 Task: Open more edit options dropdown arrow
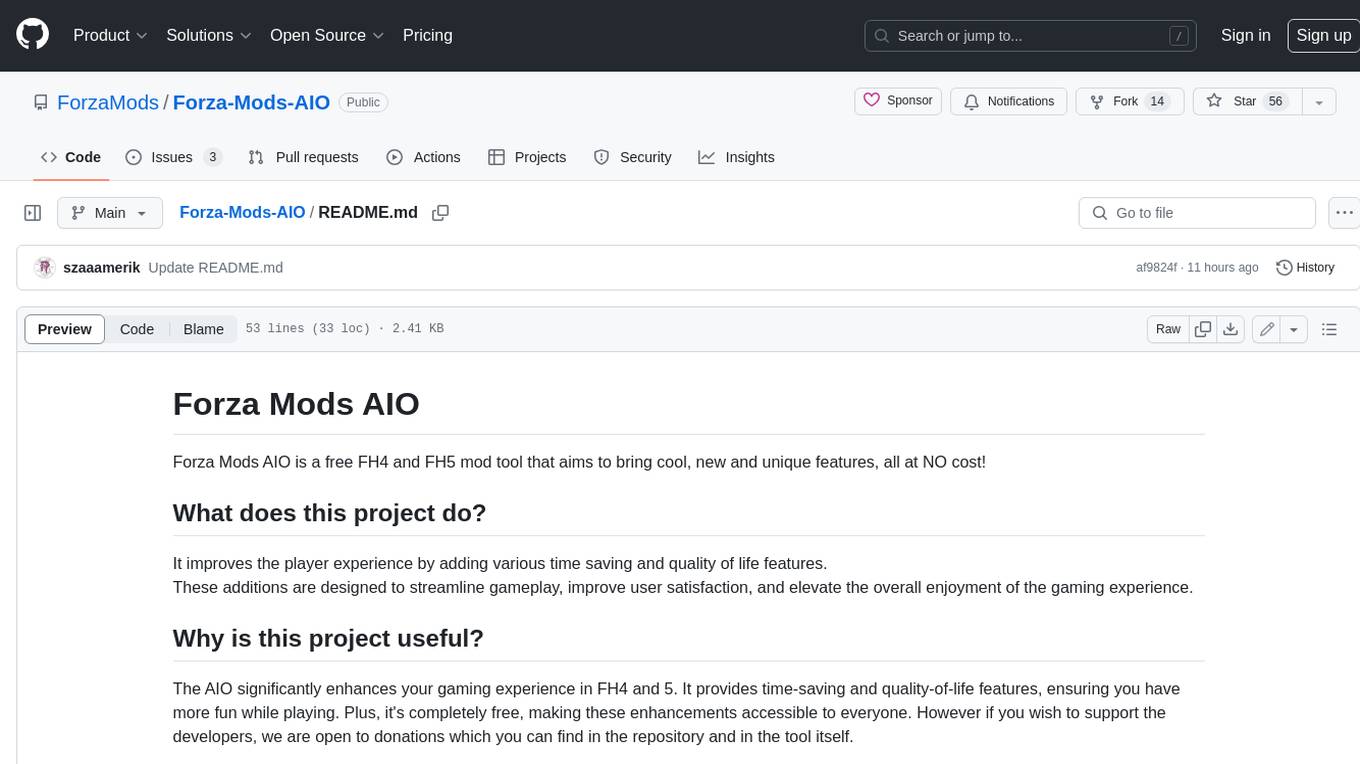pos(1294,329)
